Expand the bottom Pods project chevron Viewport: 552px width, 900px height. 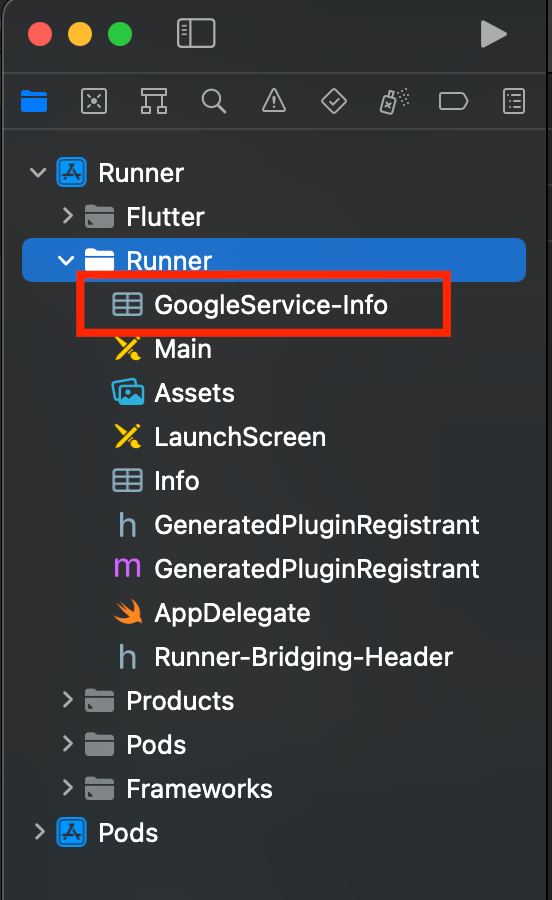tap(40, 831)
